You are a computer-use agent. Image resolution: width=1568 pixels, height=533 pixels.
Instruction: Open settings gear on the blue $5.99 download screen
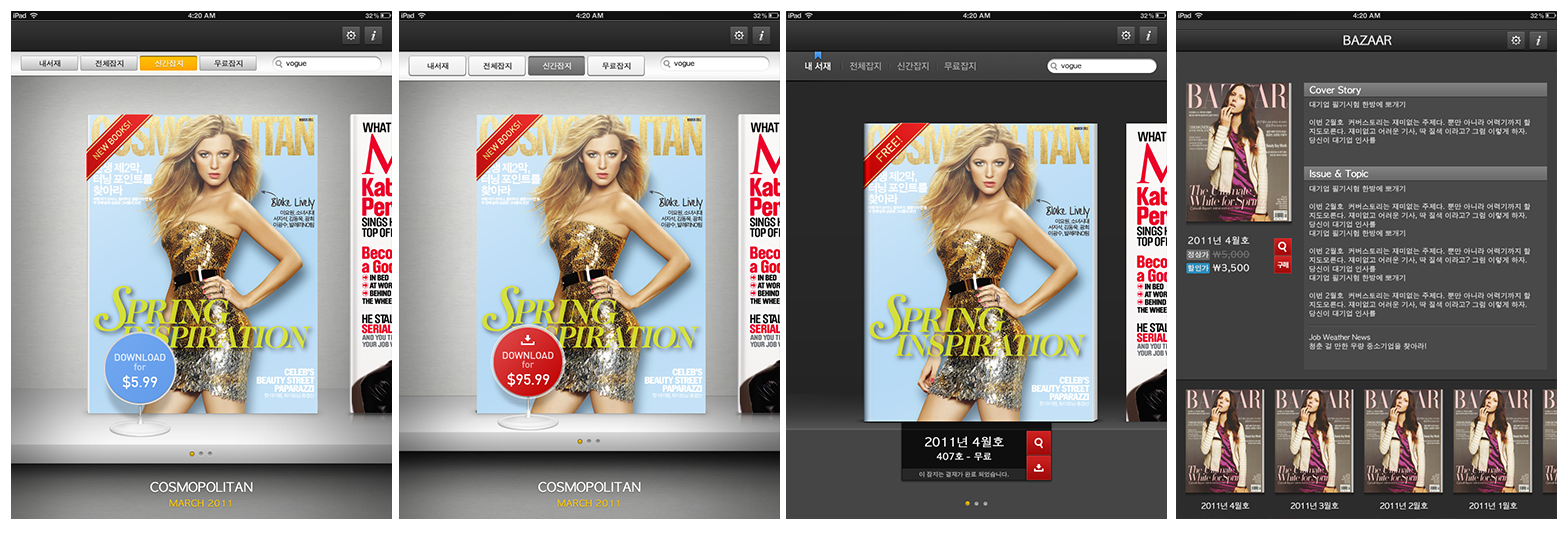(351, 35)
